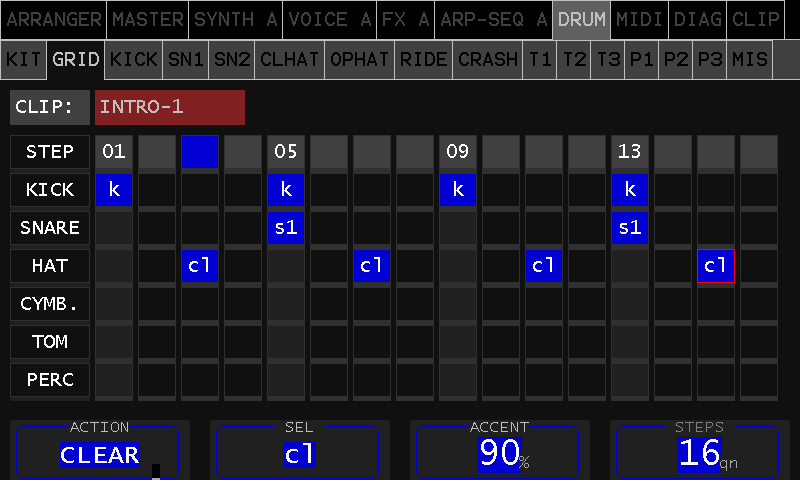Toggle the cl hat on step 07

pyautogui.click(x=372, y=266)
